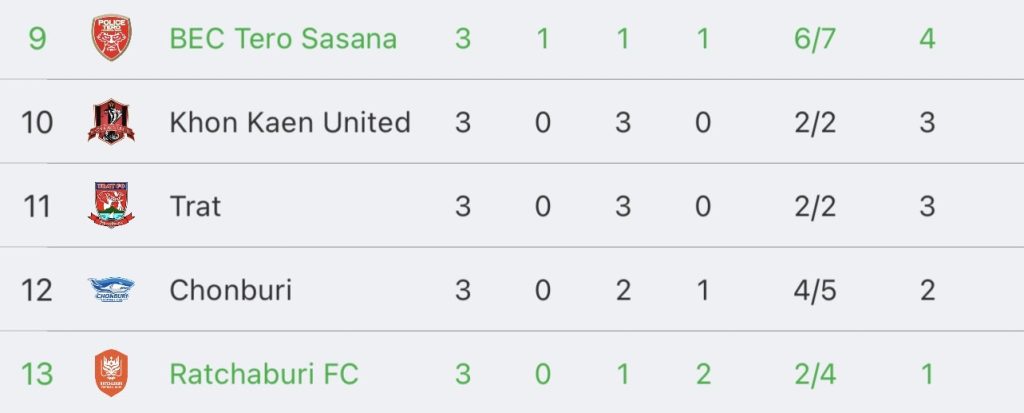Open the Ratchaburi FC team name
1024x413 pixels.
point(264,374)
